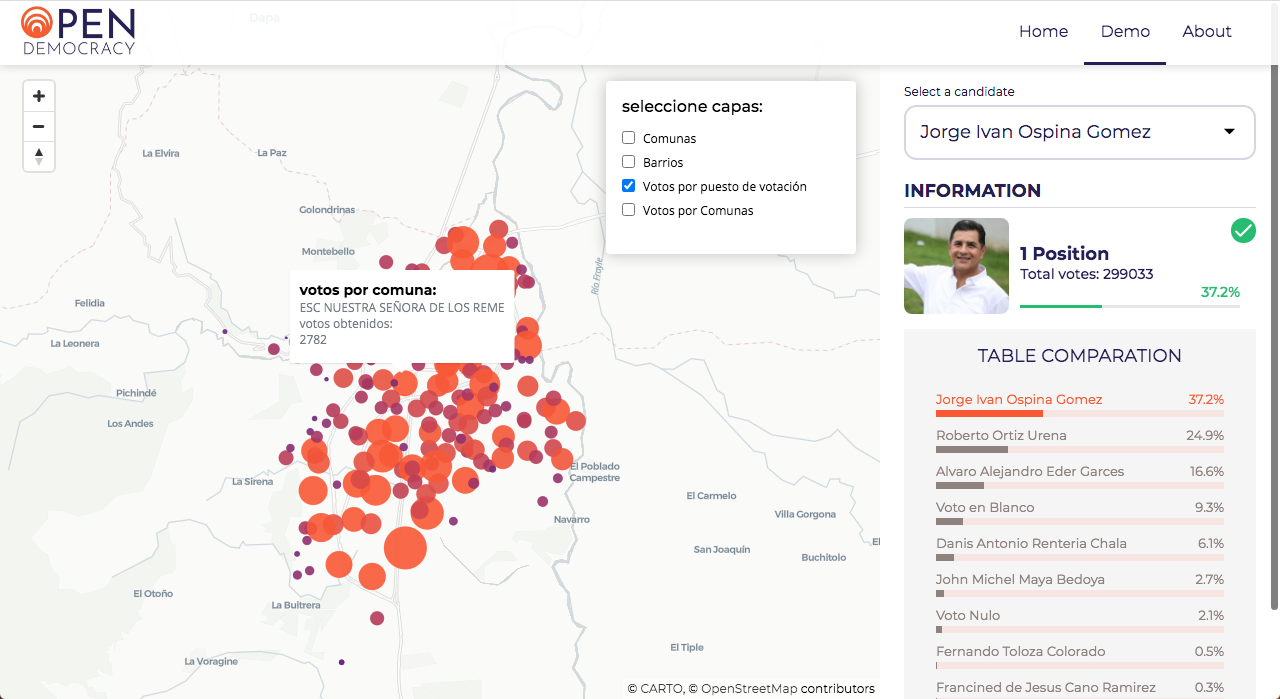The height and width of the screenshot is (699, 1280).
Task: Click Roberto Ortiz Urena's percentage bar
Action: pos(1080,449)
